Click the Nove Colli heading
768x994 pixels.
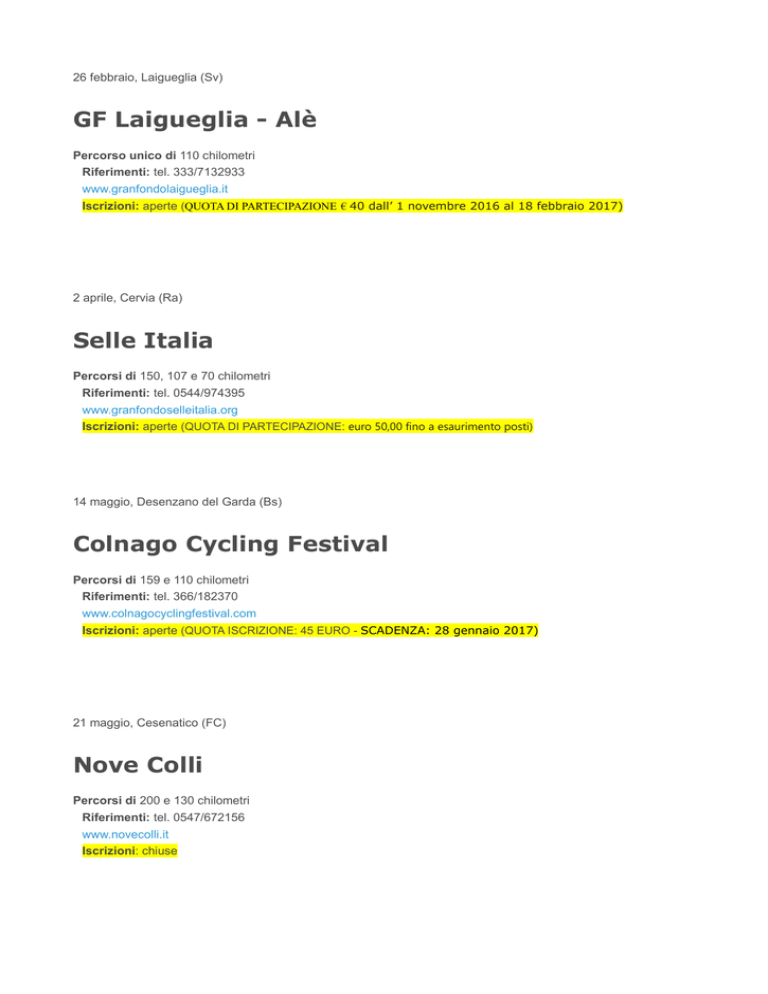point(138,765)
